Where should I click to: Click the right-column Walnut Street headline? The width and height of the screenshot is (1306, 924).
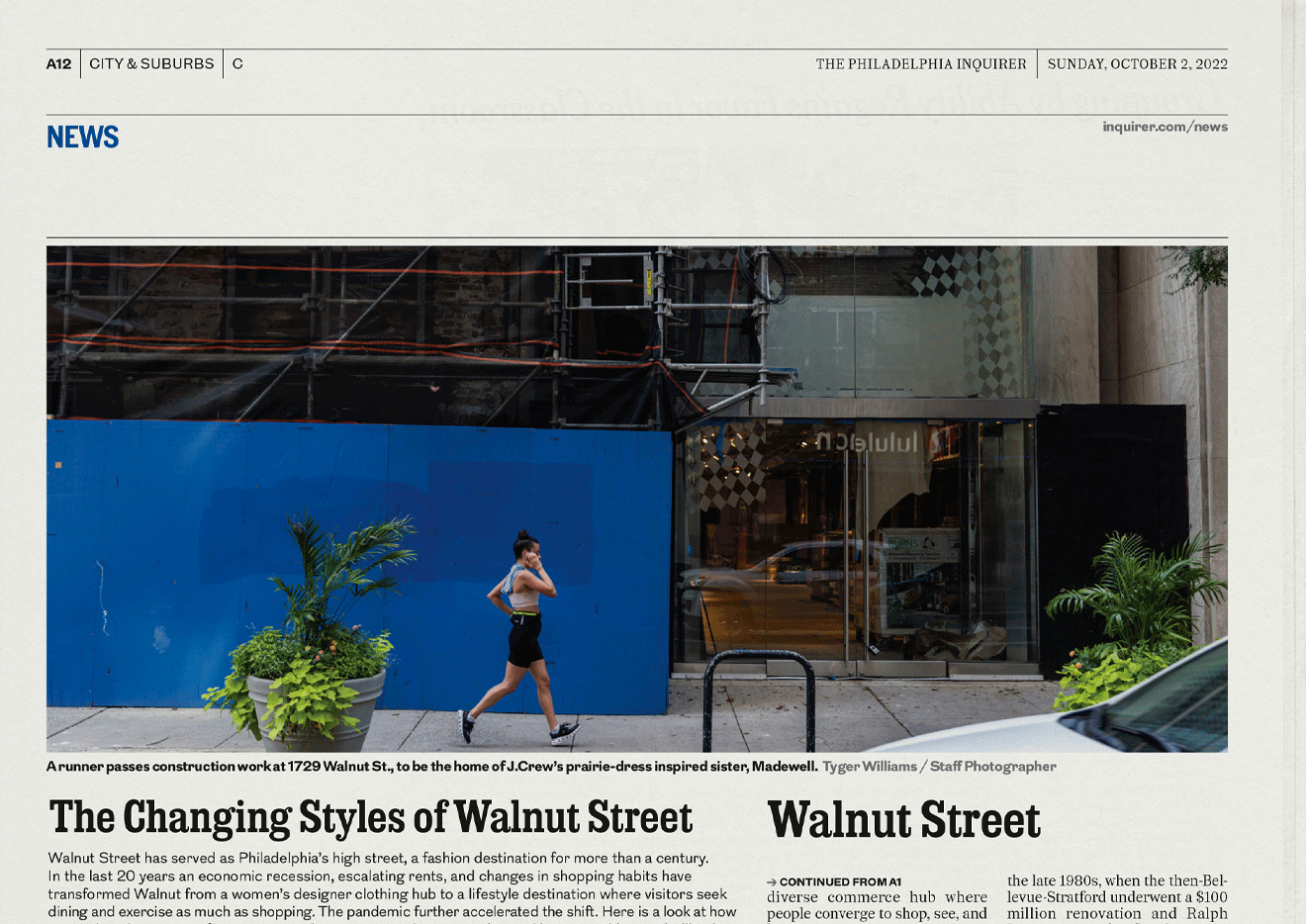point(903,820)
